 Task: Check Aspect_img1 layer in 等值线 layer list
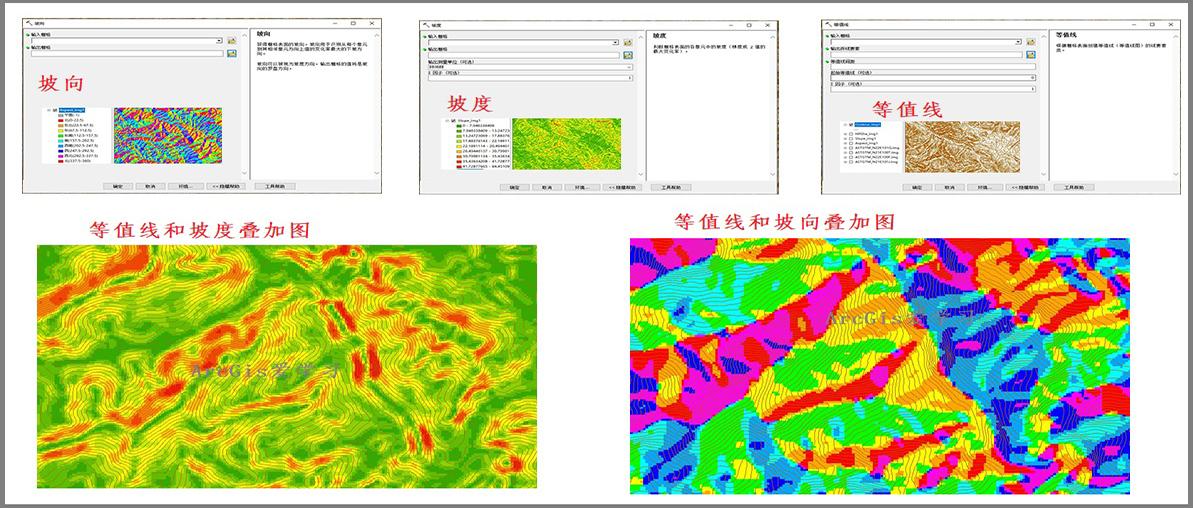pyautogui.click(x=851, y=143)
